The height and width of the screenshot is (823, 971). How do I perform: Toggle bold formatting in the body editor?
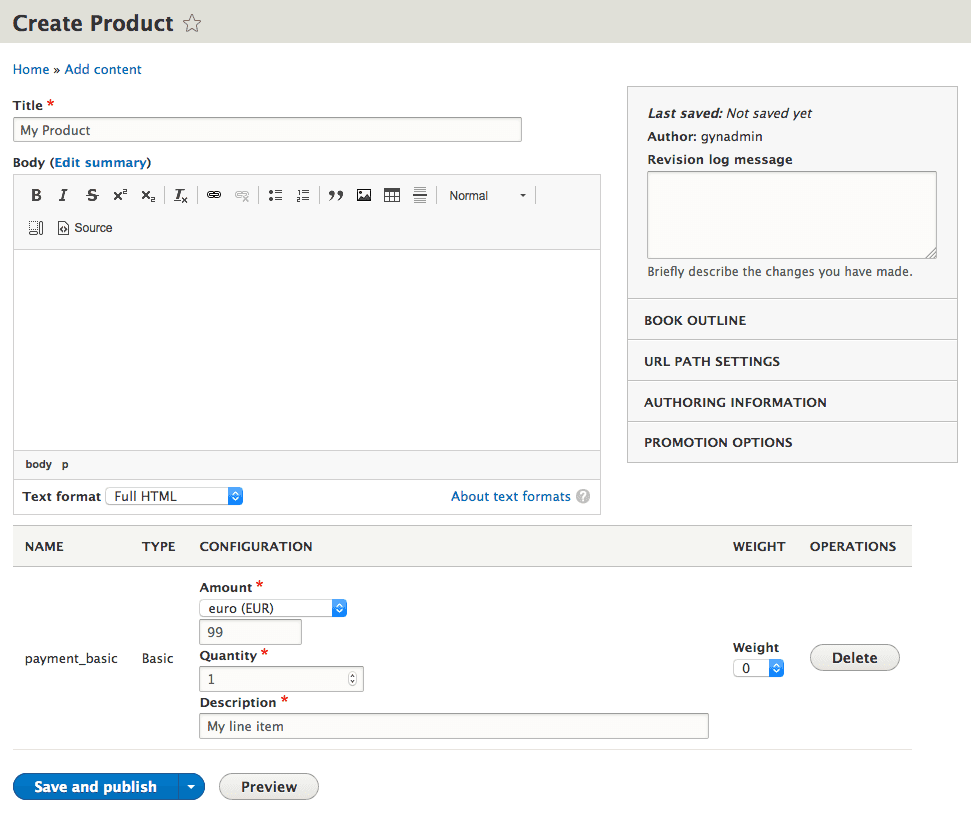[x=36, y=196]
